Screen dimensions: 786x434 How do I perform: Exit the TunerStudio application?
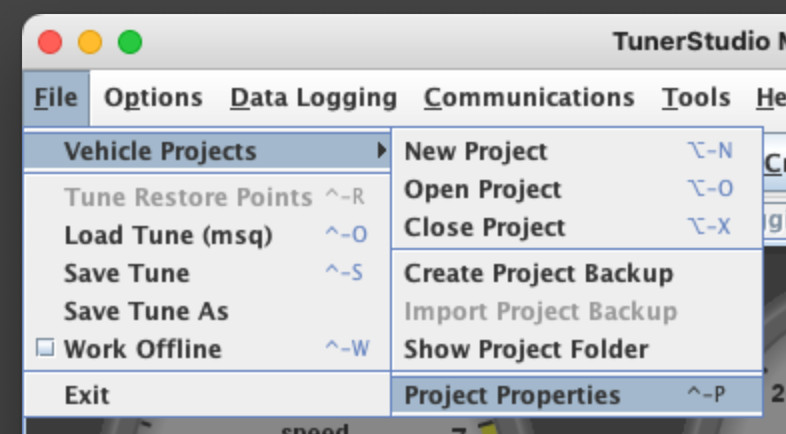tap(87, 395)
